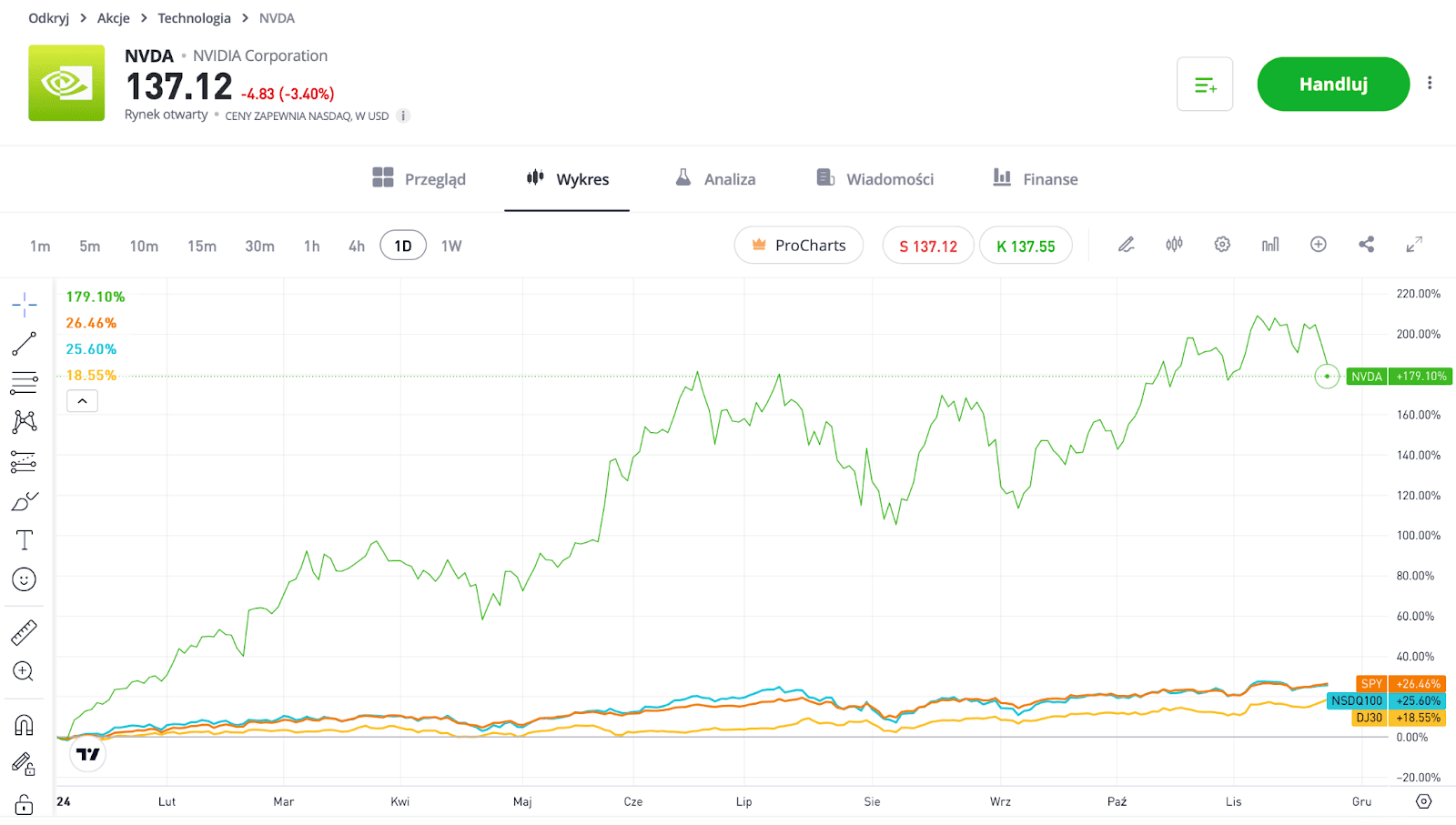Select the Text annotation tool
The image size is (1456, 825).
(x=25, y=540)
